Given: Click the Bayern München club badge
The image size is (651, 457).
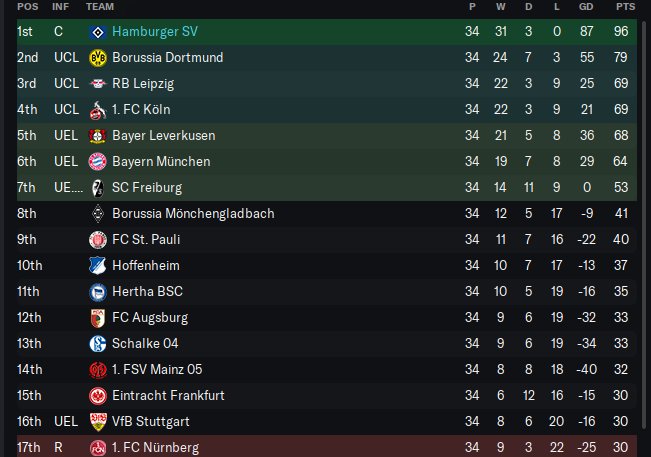Looking at the screenshot, I should coord(97,161).
